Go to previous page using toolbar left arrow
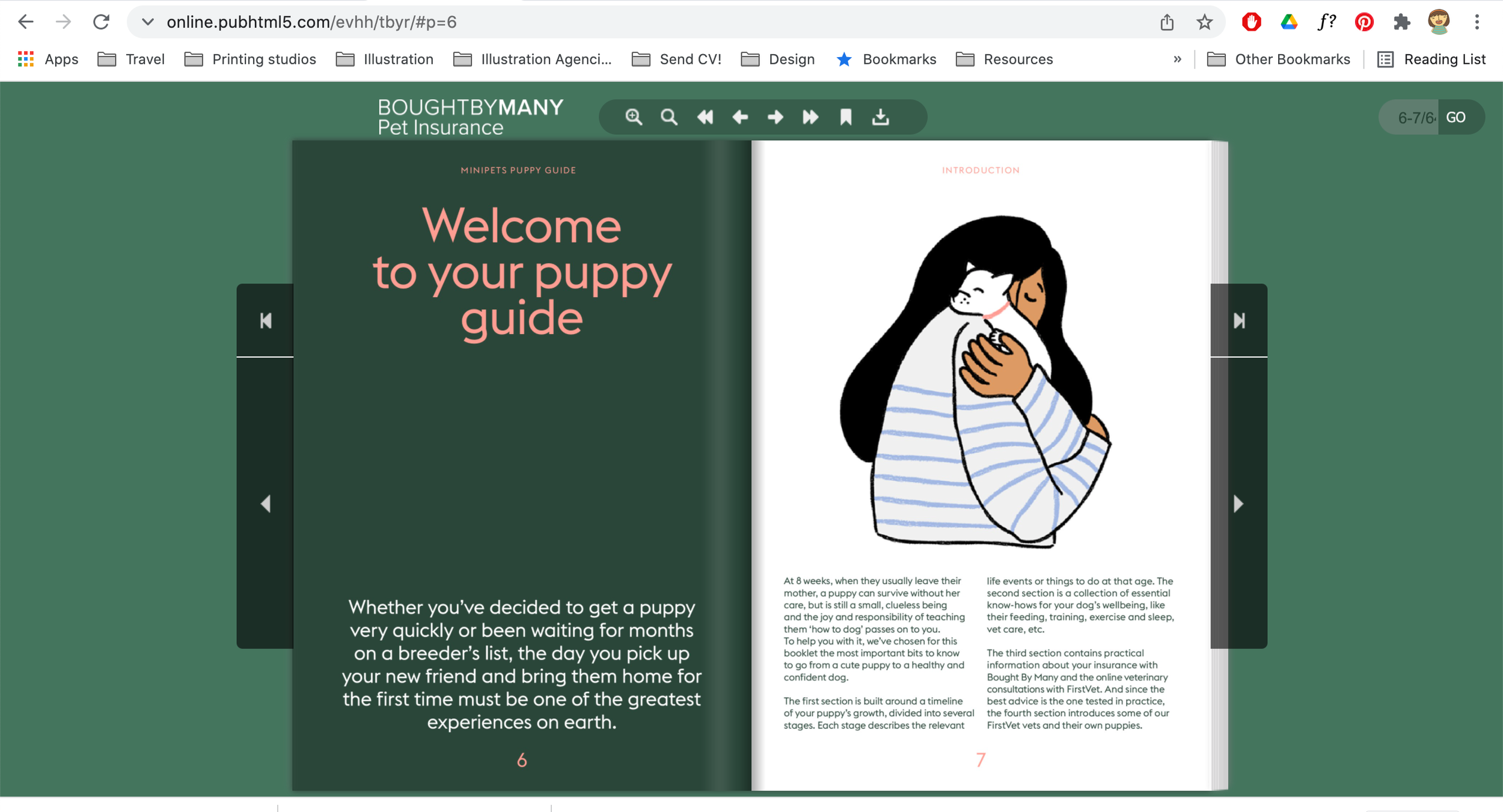Image resolution: width=1503 pixels, height=812 pixels. point(740,117)
